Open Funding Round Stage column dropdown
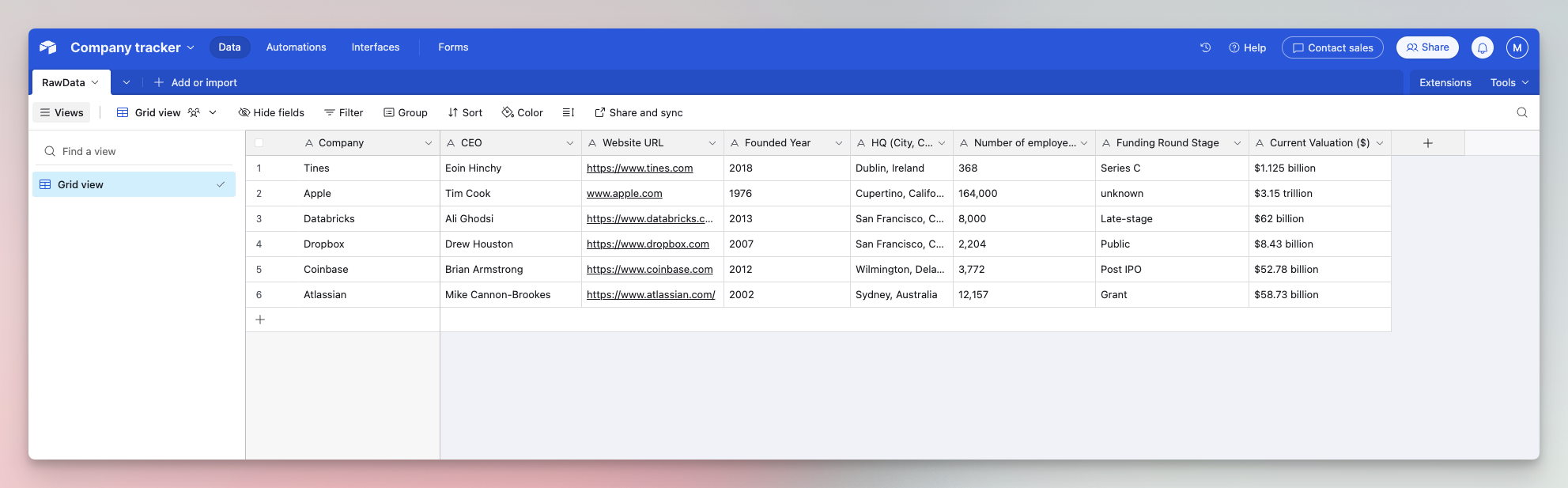Viewport: 1568px width, 488px height. pos(1237,143)
